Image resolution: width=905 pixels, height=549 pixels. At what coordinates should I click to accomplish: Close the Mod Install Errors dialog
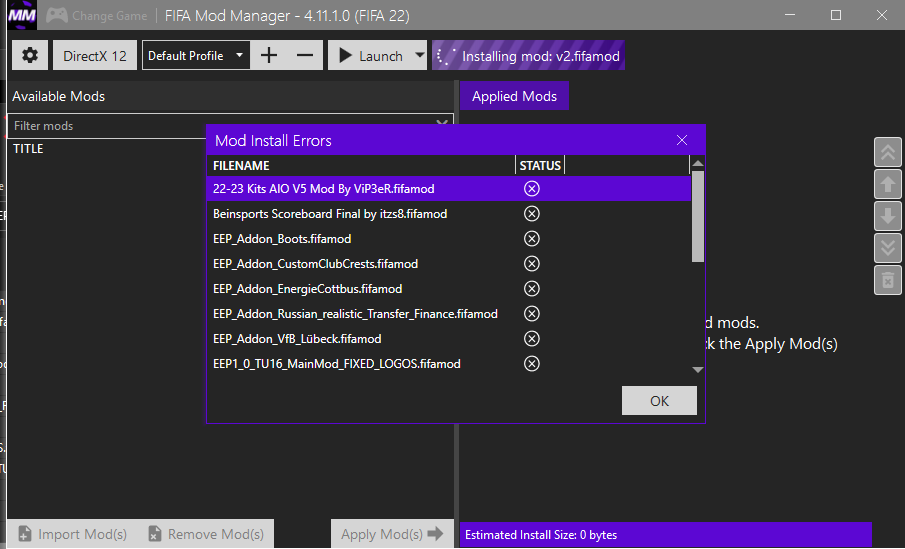coord(682,140)
